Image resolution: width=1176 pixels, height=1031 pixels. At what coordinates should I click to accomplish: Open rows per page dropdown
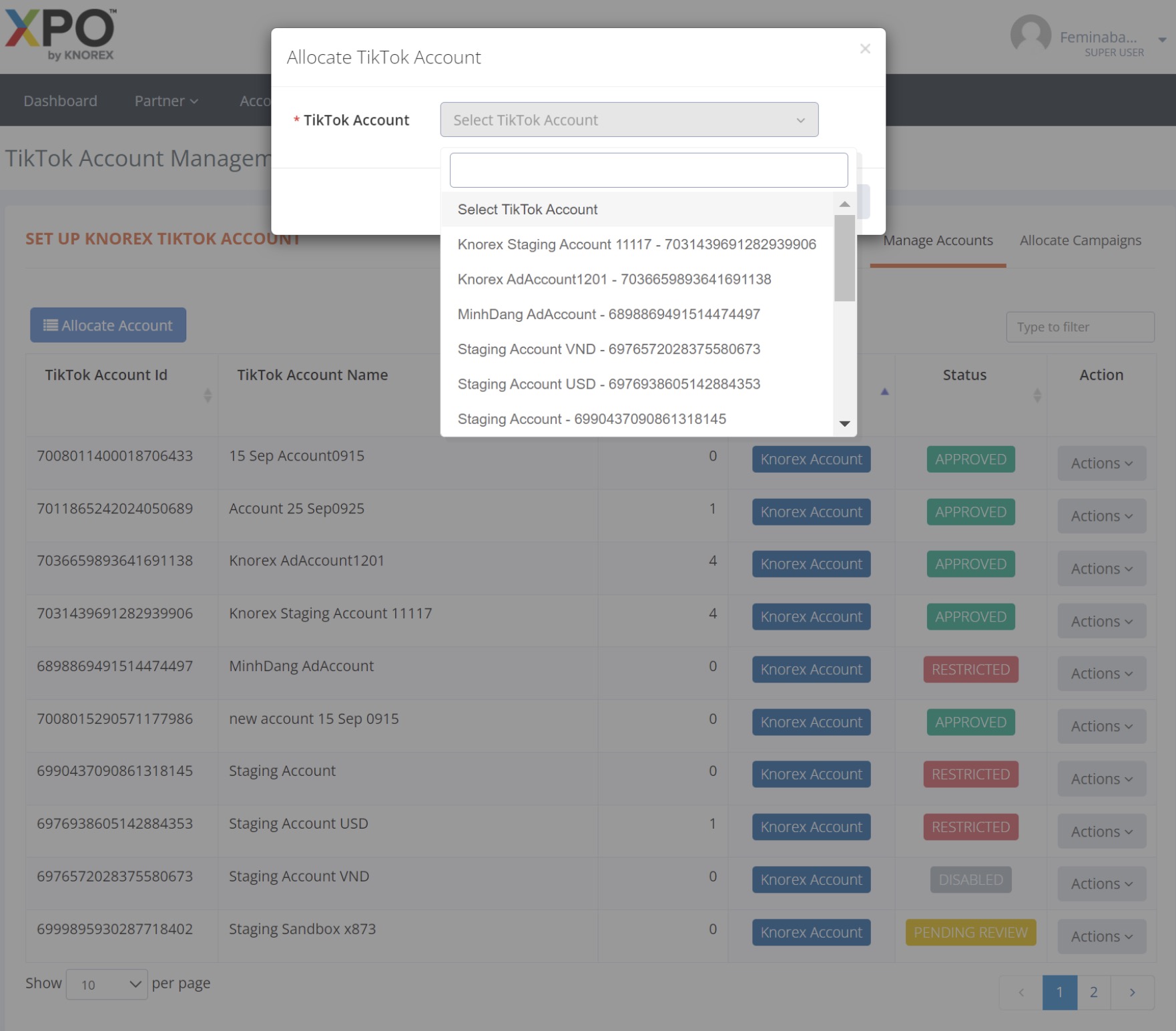click(107, 984)
